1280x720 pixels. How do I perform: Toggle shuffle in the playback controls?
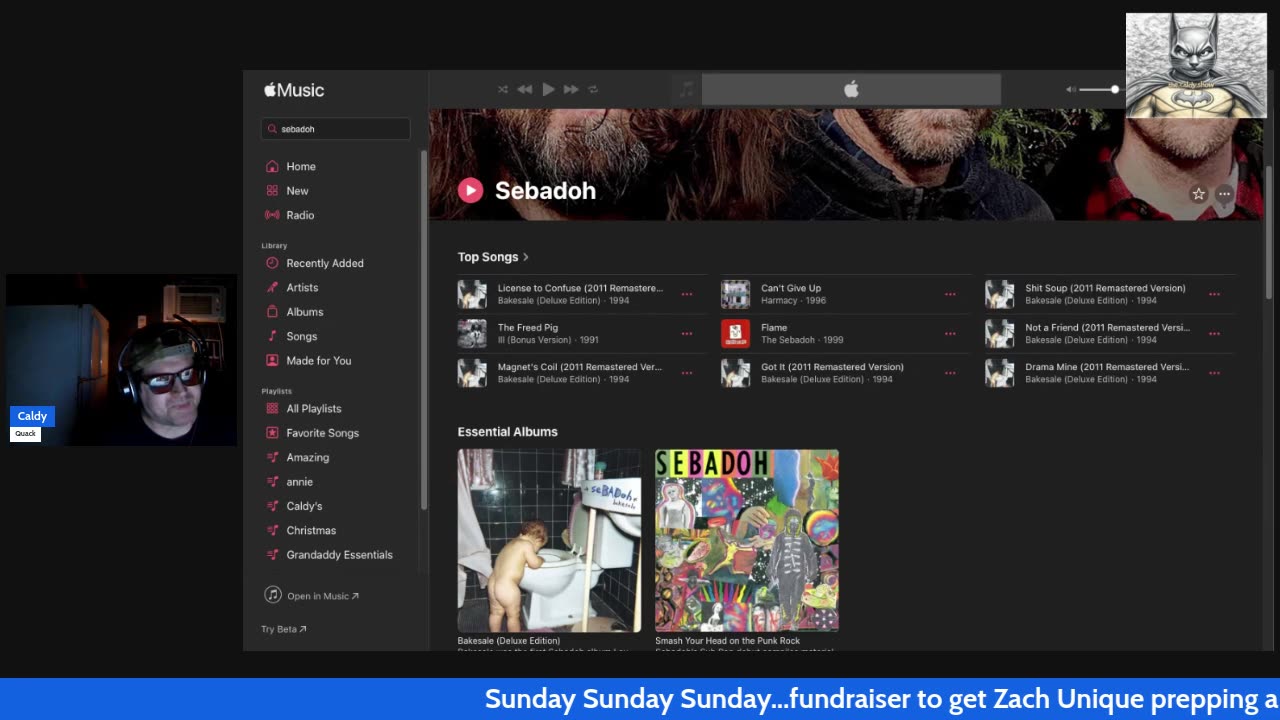[503, 89]
